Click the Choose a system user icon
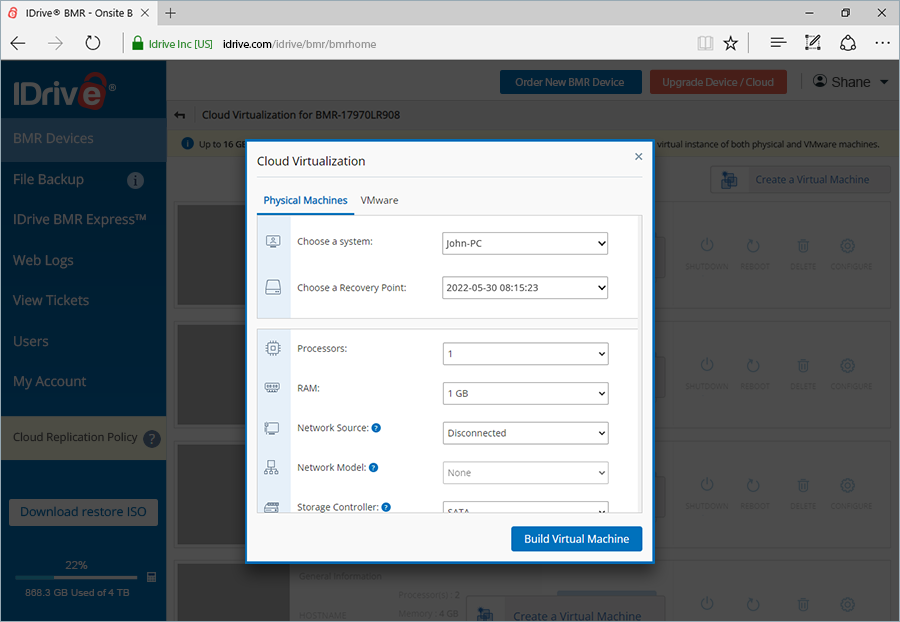The width and height of the screenshot is (900, 622). click(x=273, y=242)
